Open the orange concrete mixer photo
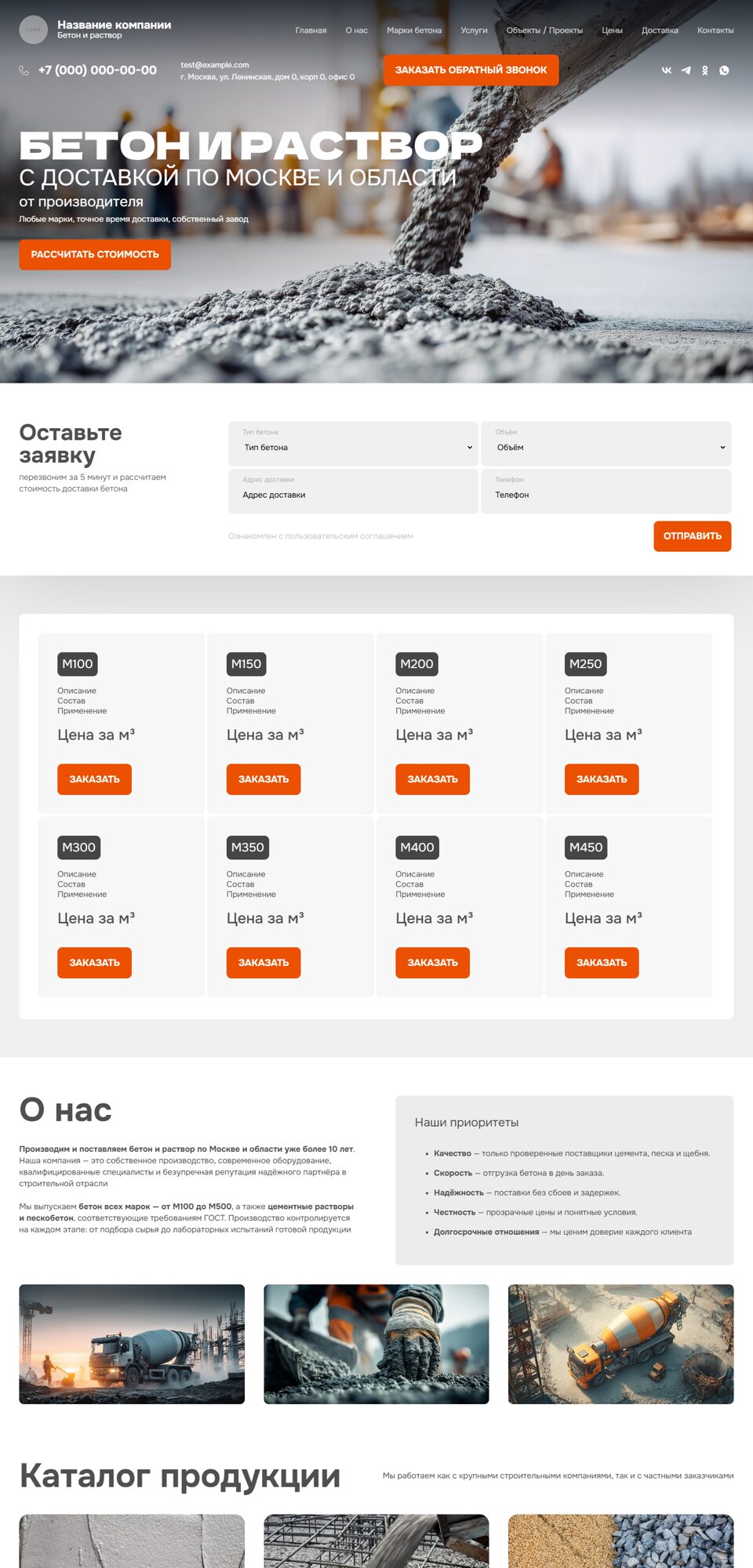Viewport: 753px width, 1568px height. click(x=620, y=1344)
